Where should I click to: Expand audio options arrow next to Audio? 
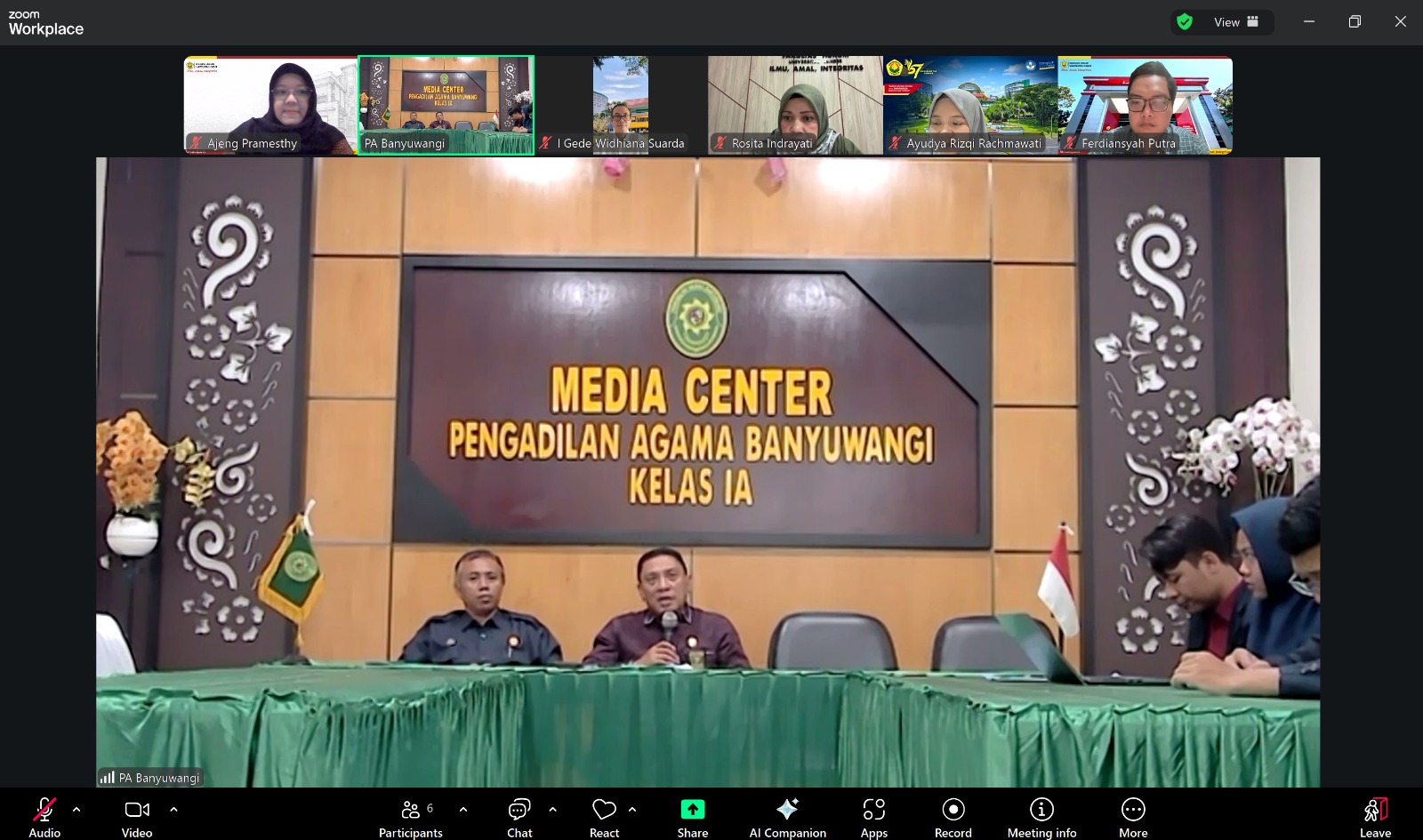point(76,809)
